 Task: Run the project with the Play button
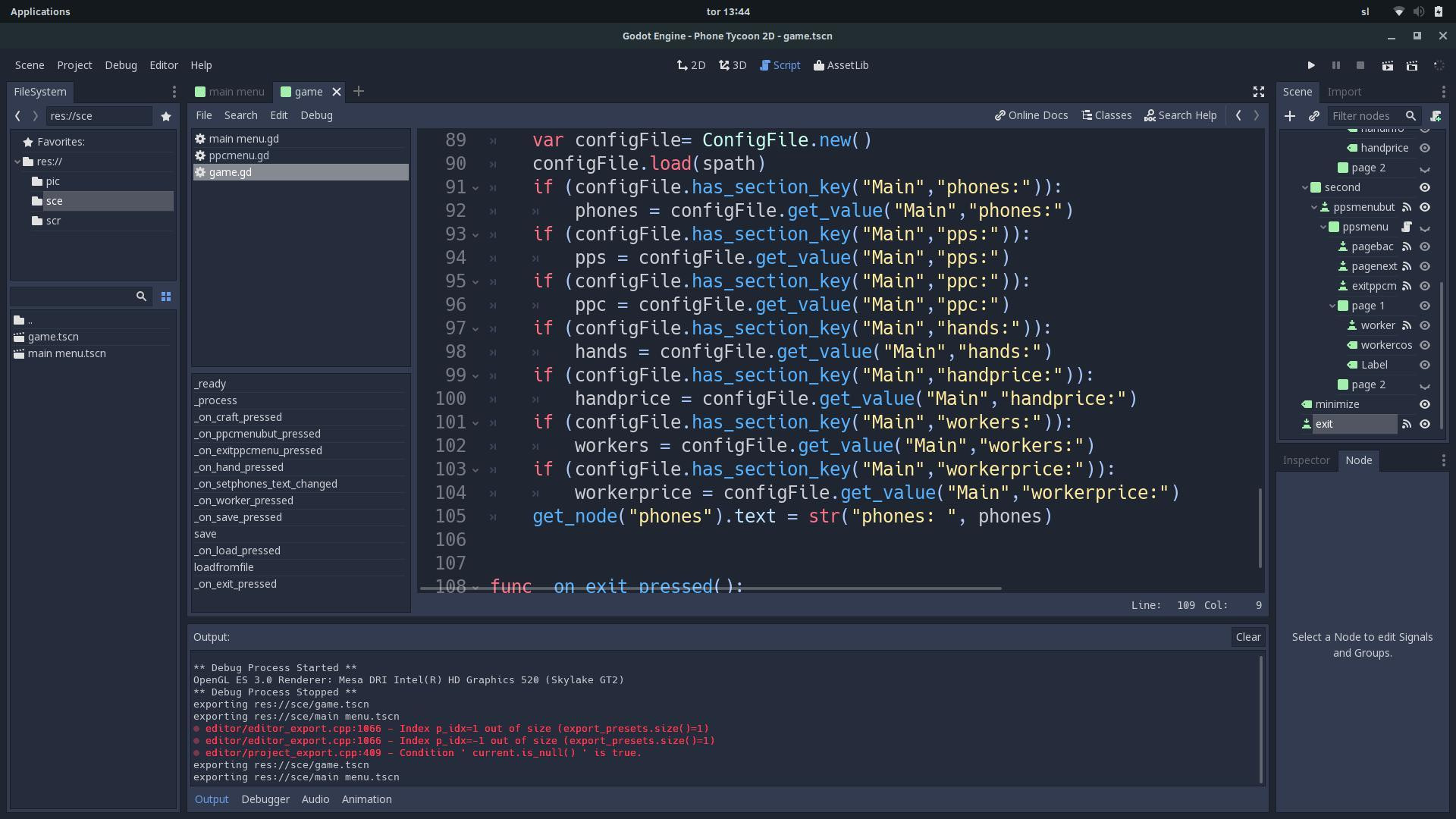tap(1310, 66)
